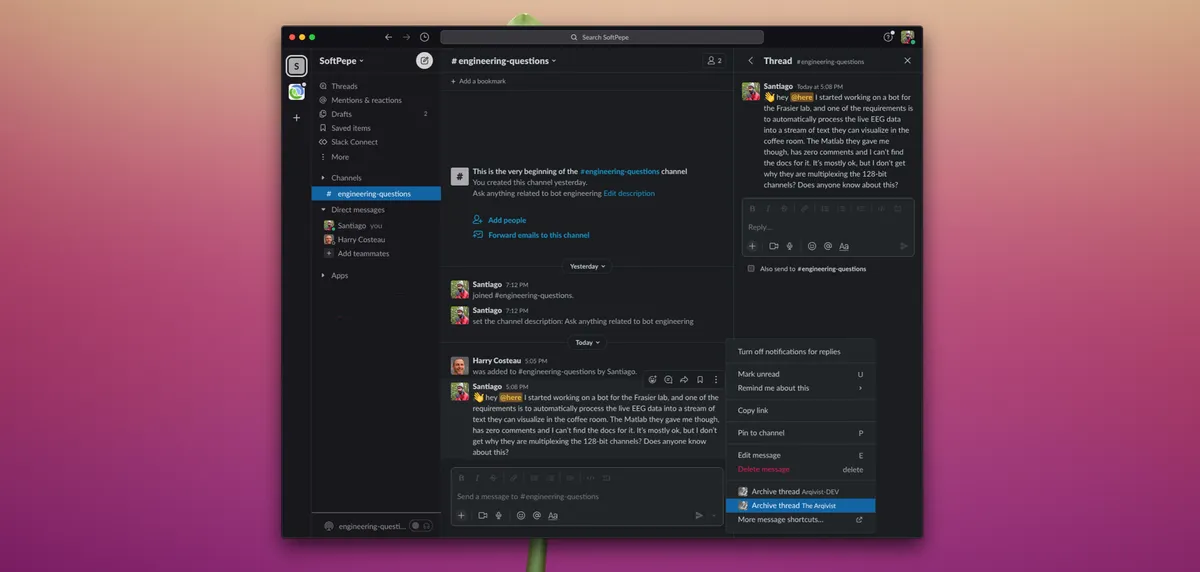Choose Mark unread from context menu
1200x572 pixels.
(800, 374)
